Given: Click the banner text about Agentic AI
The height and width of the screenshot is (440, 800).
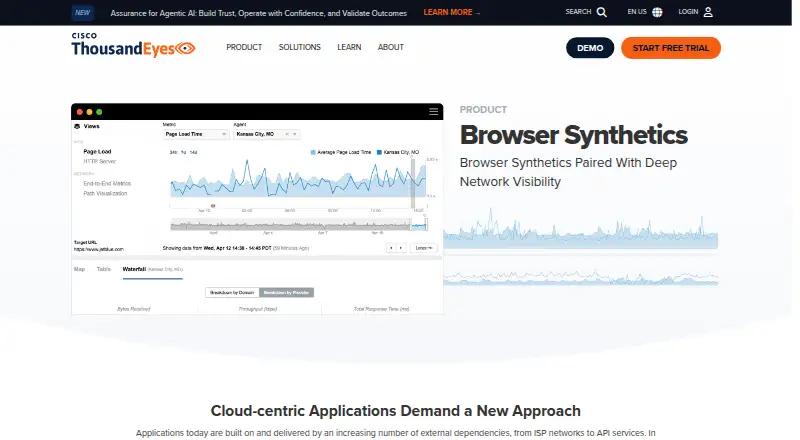Looking at the screenshot, I should (x=259, y=13).
